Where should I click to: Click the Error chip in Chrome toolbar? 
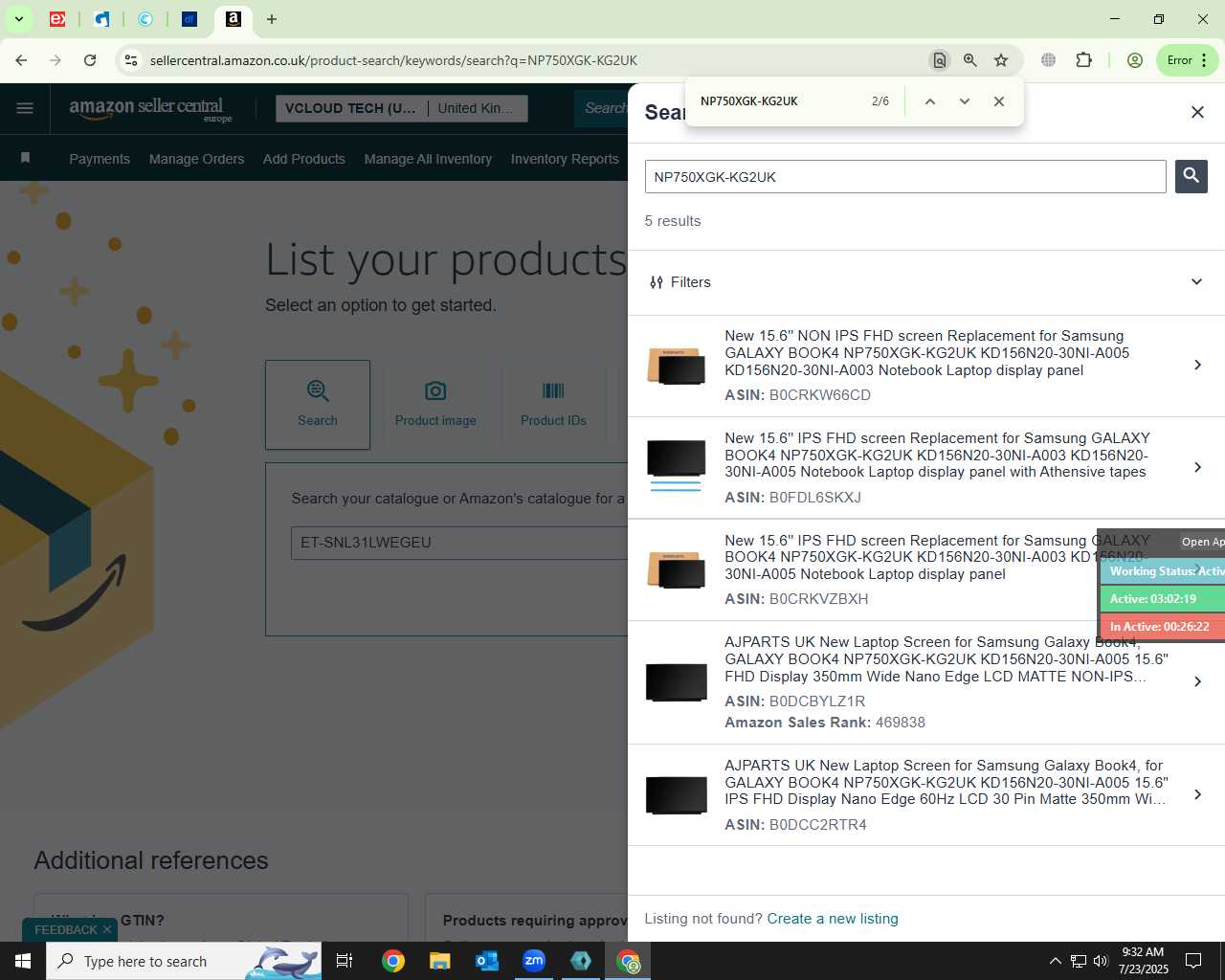[x=1187, y=60]
